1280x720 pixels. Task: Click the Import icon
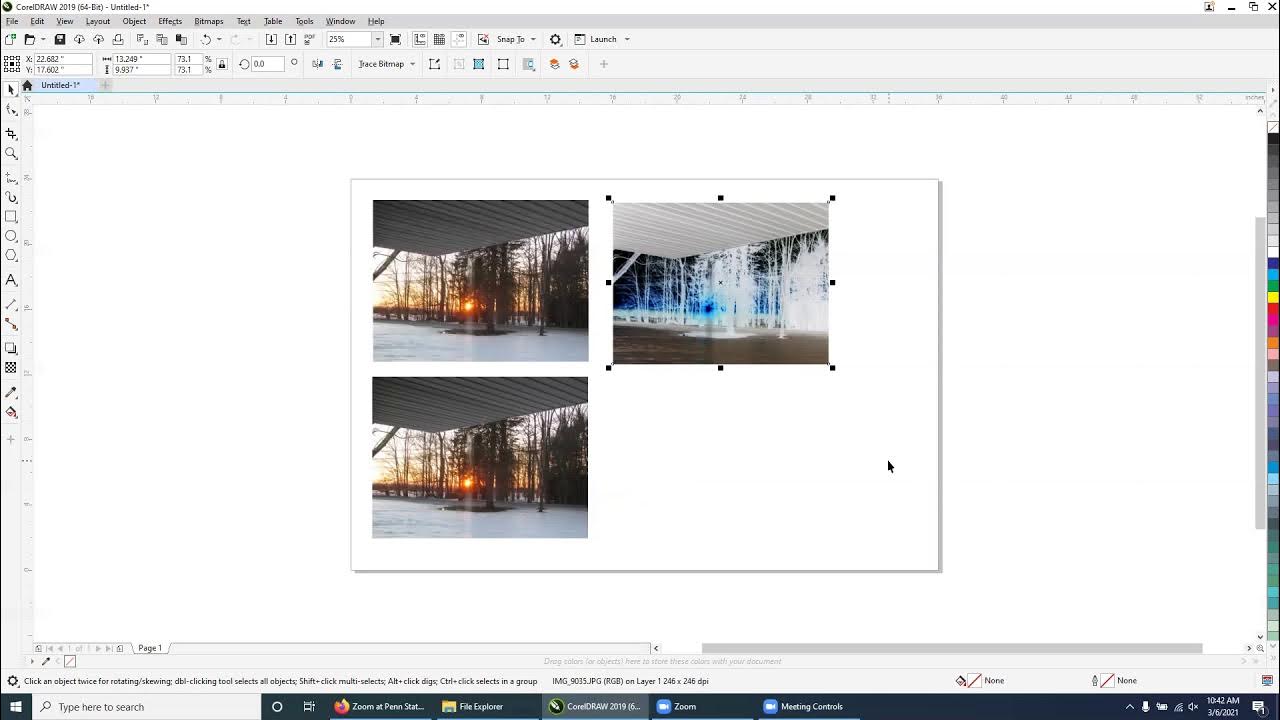click(271, 39)
